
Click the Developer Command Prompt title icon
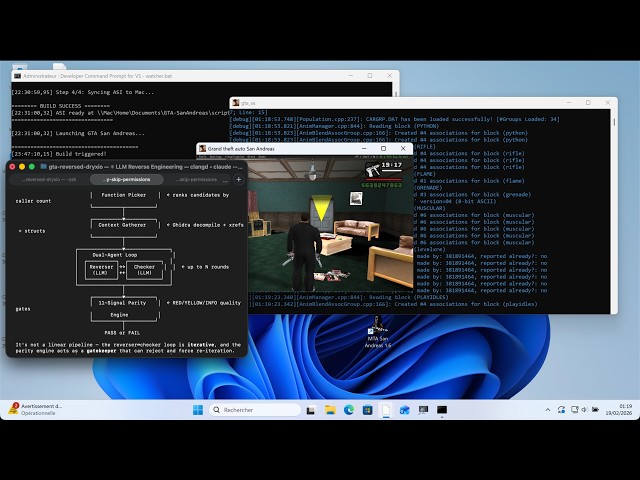click(x=18, y=76)
